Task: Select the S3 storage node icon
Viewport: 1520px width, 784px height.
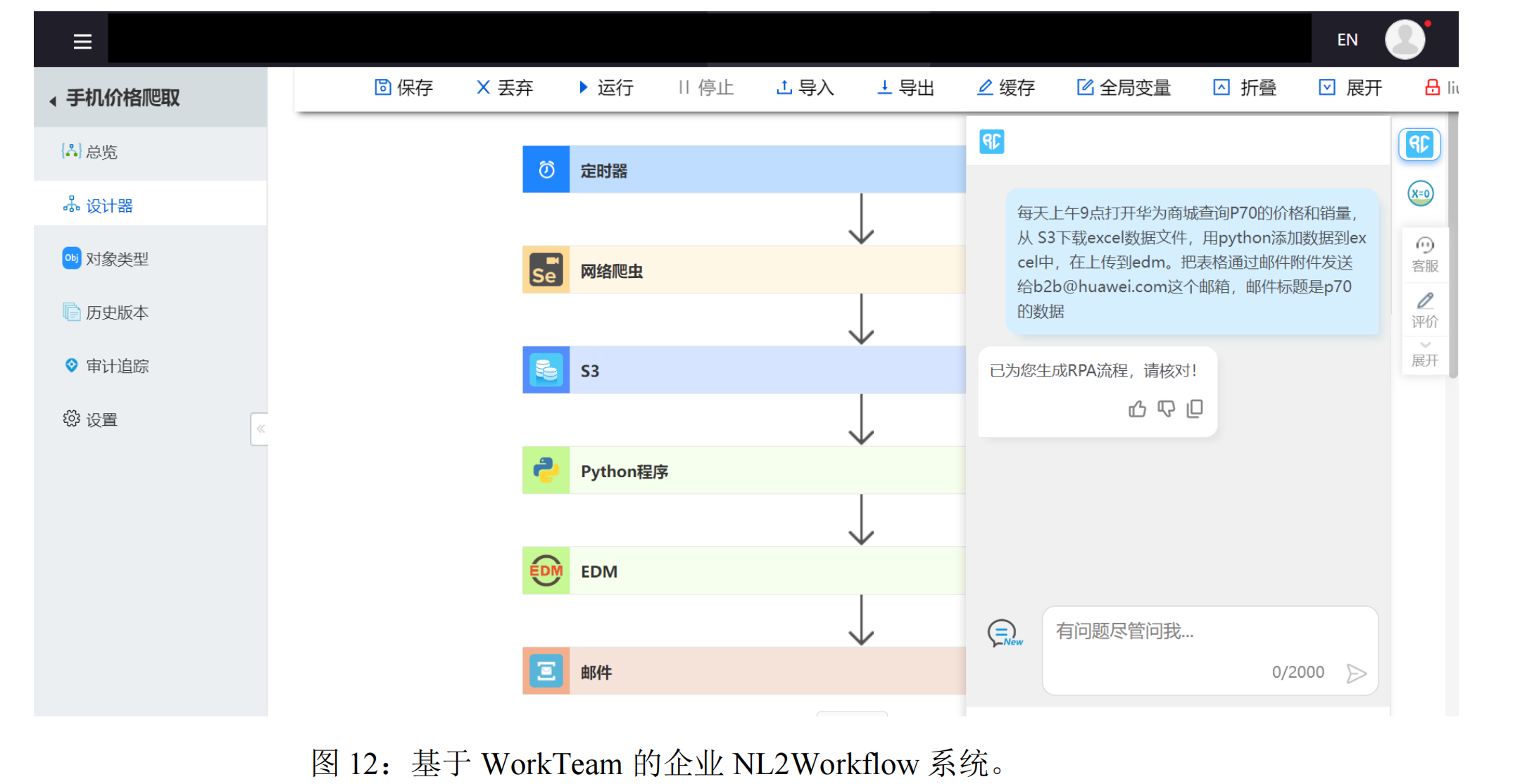Action: click(x=546, y=369)
